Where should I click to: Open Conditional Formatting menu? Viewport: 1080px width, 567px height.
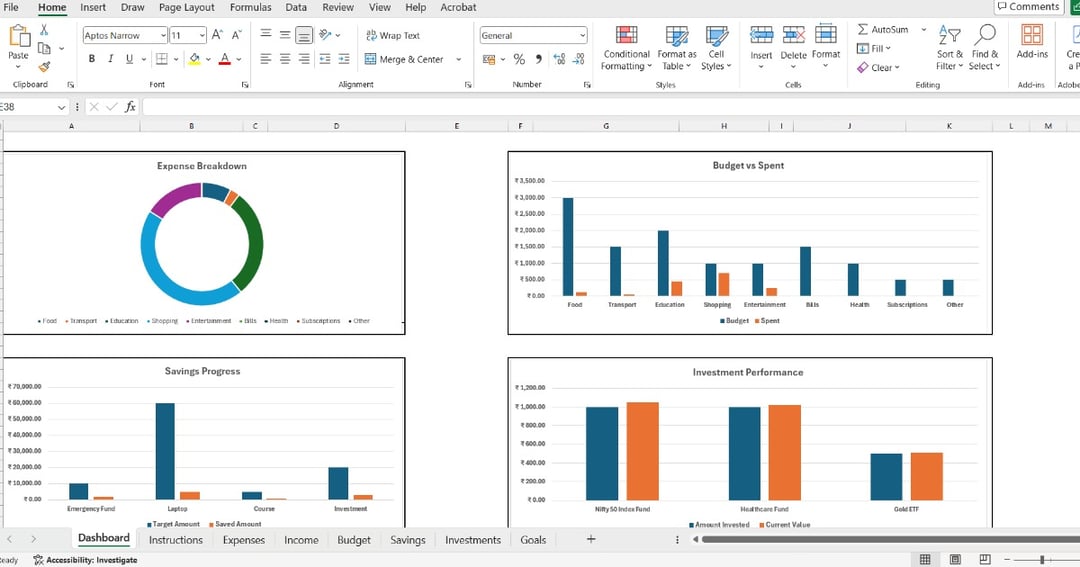point(626,48)
